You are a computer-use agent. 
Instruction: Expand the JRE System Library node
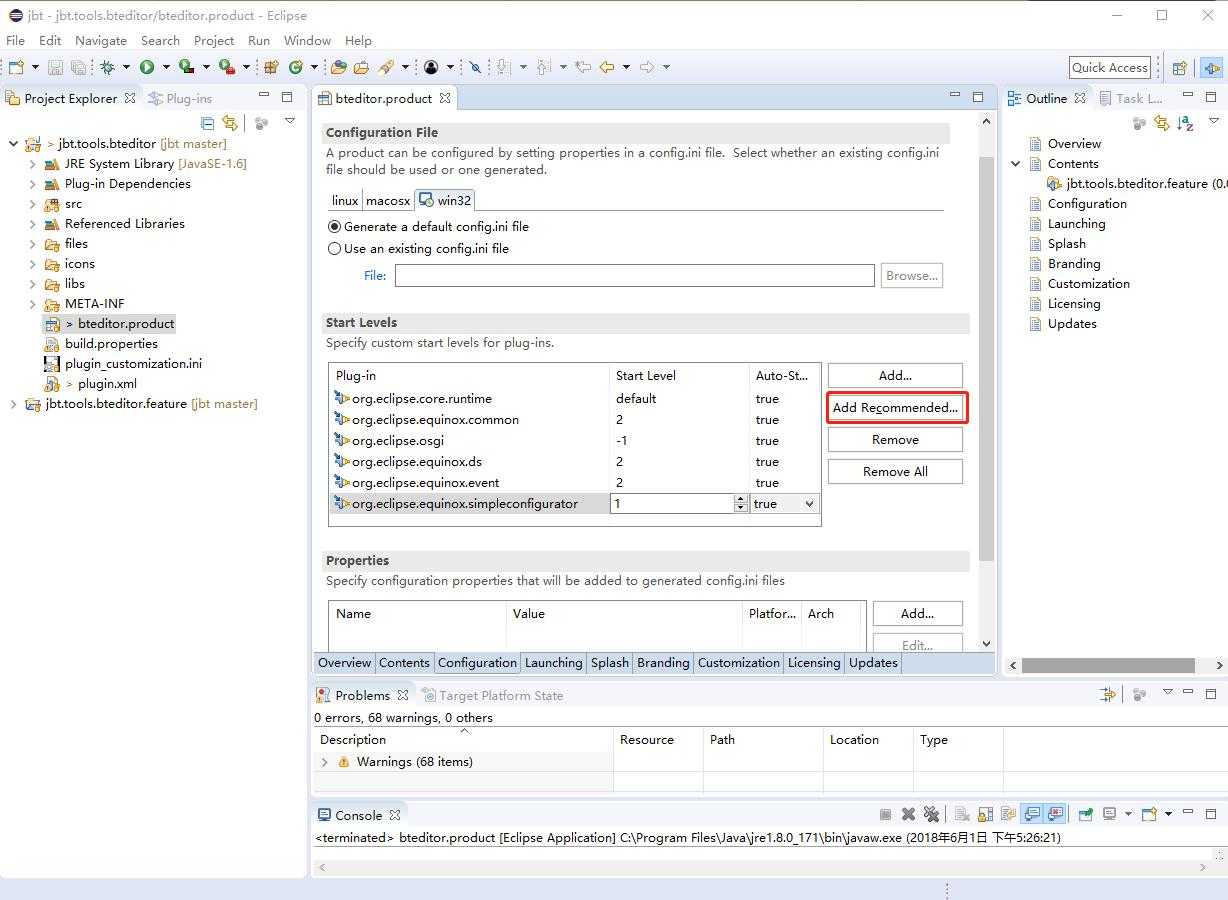32,164
